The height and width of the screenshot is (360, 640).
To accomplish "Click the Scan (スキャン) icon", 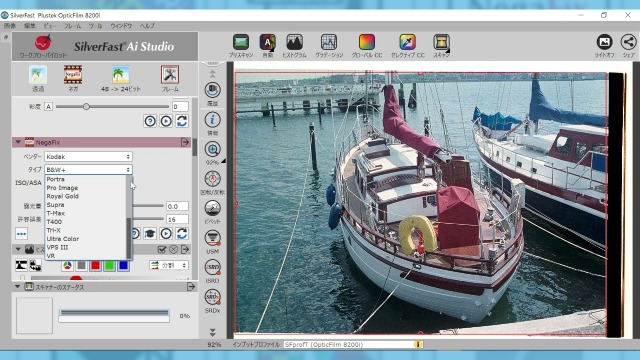I will click(x=441, y=42).
